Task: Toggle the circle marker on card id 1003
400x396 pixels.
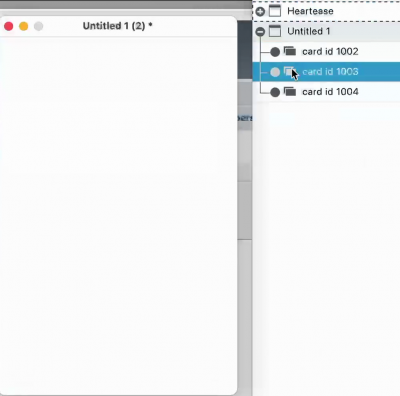Action: 275,72
